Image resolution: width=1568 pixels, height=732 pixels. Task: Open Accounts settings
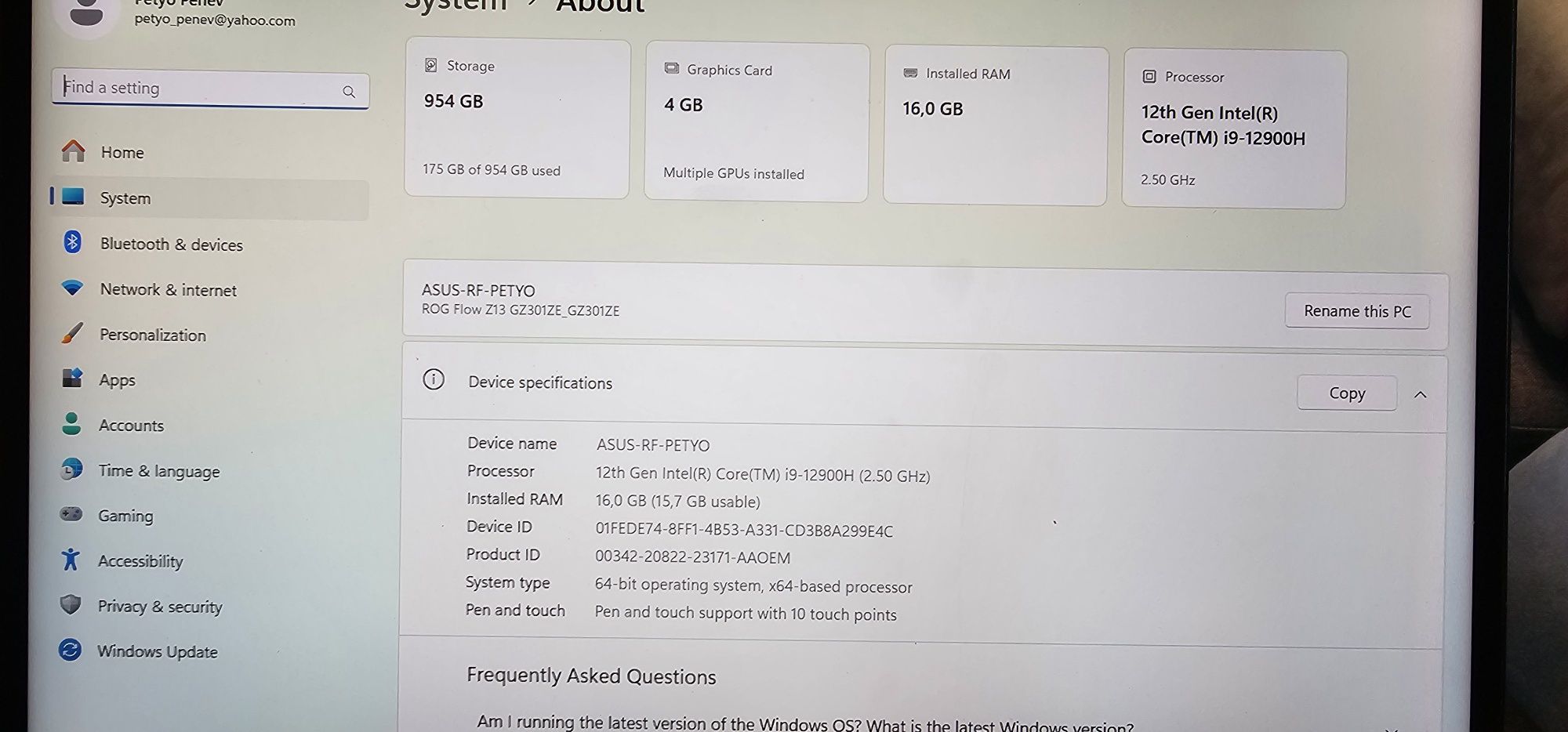coord(210,425)
